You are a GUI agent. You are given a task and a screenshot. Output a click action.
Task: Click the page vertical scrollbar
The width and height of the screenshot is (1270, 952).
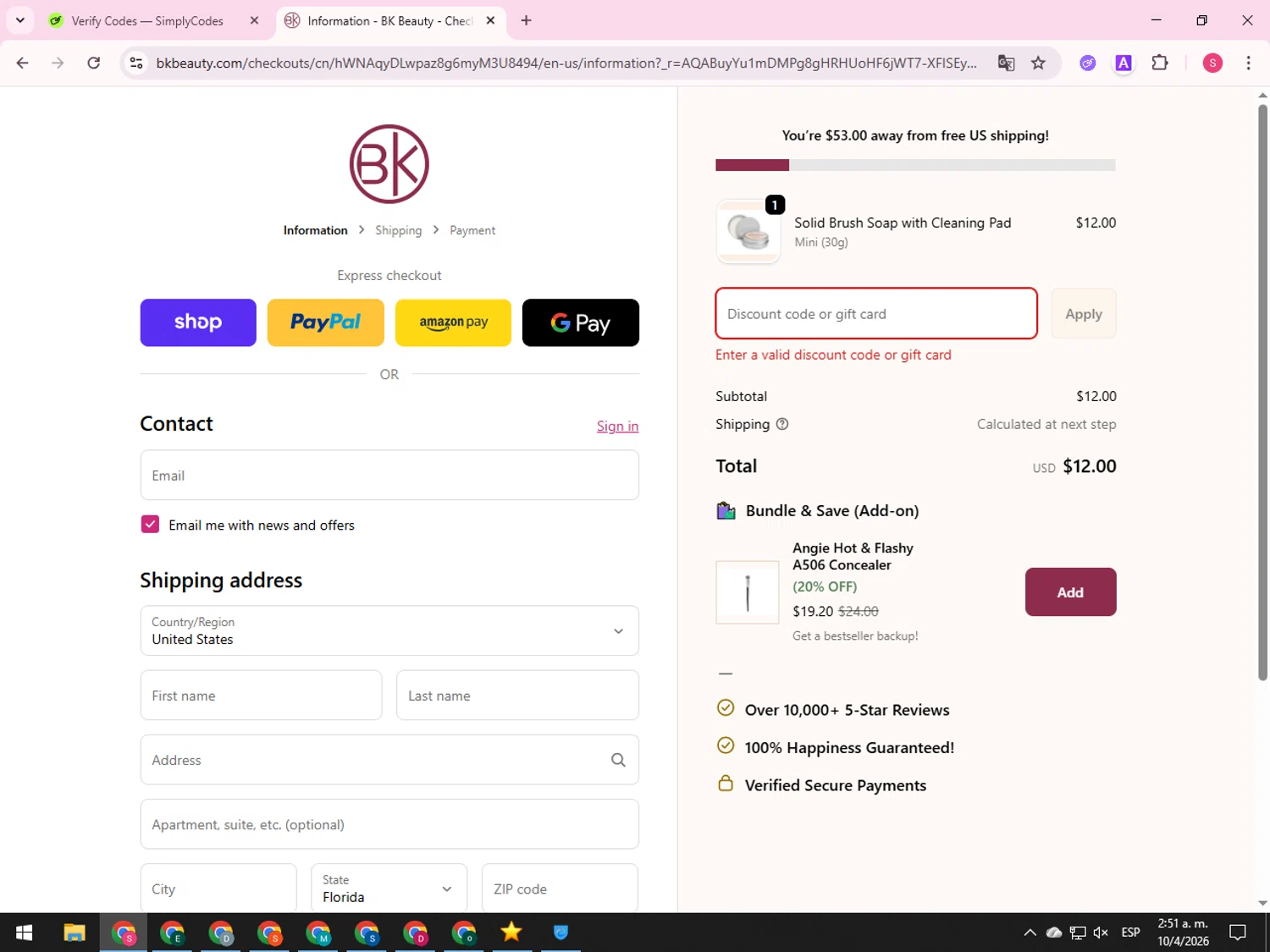(1262, 392)
